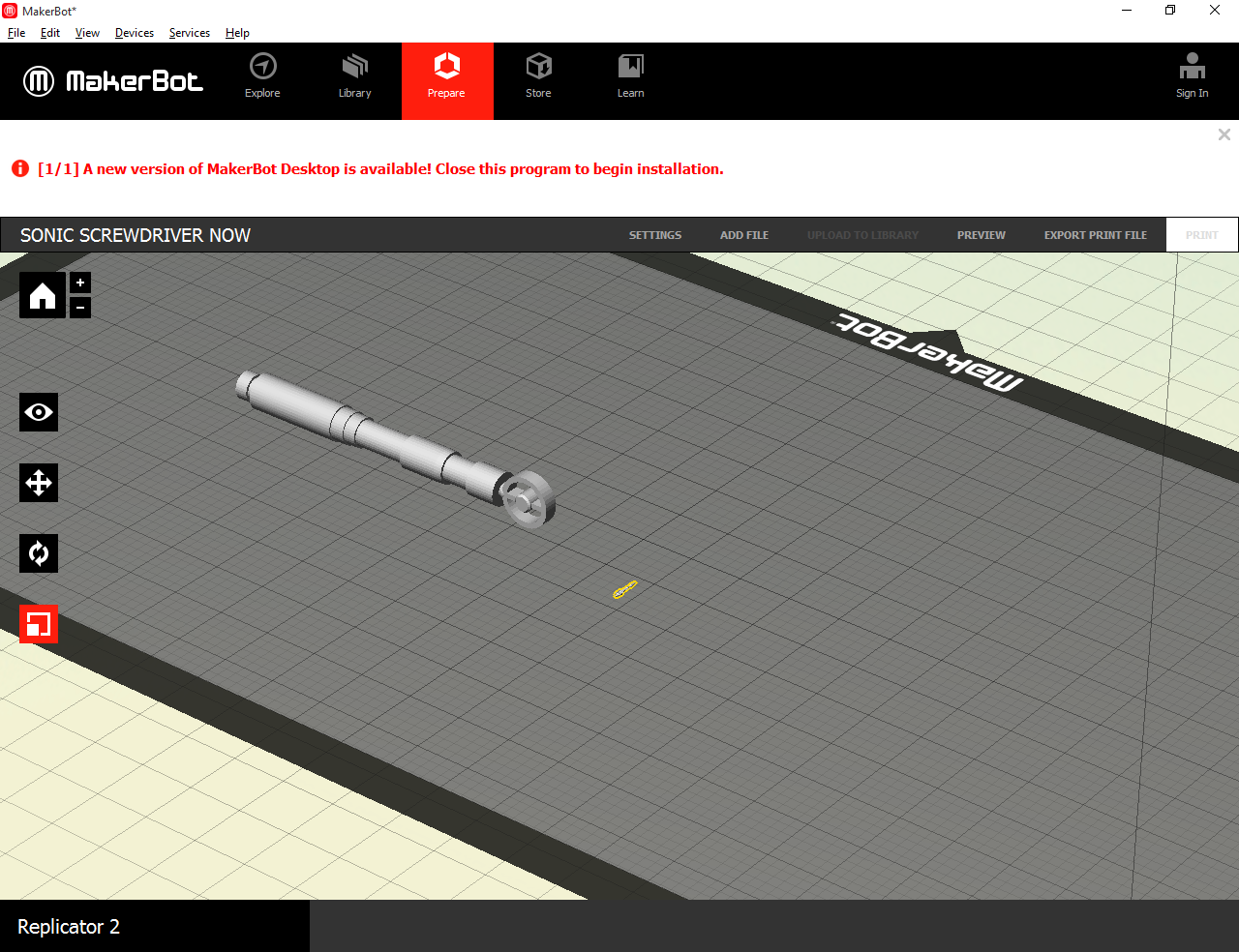The image size is (1239, 952).
Task: Select the small yellow highlighted model
Action: (625, 589)
